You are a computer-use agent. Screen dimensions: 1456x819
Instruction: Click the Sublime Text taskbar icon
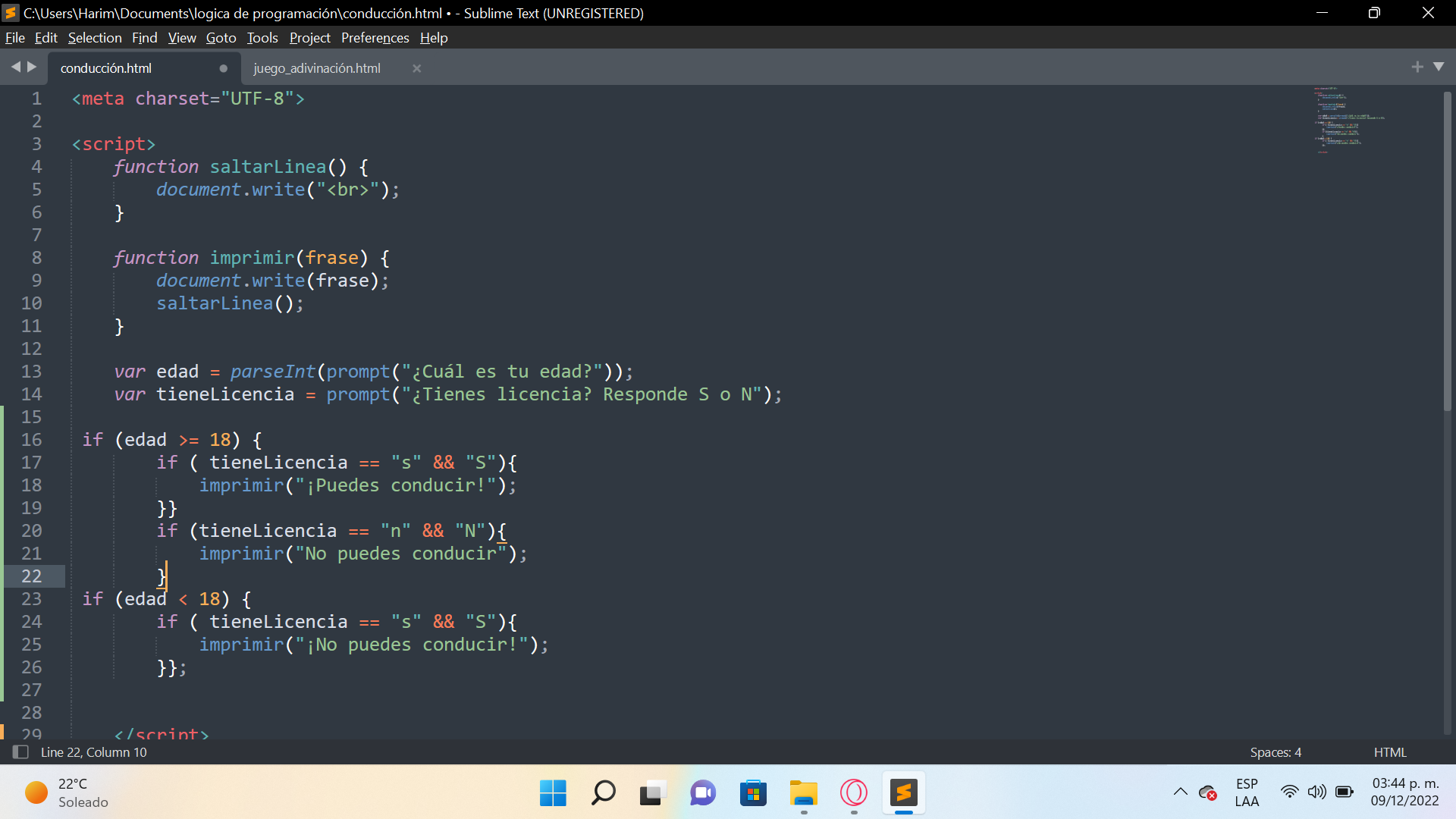click(x=903, y=793)
